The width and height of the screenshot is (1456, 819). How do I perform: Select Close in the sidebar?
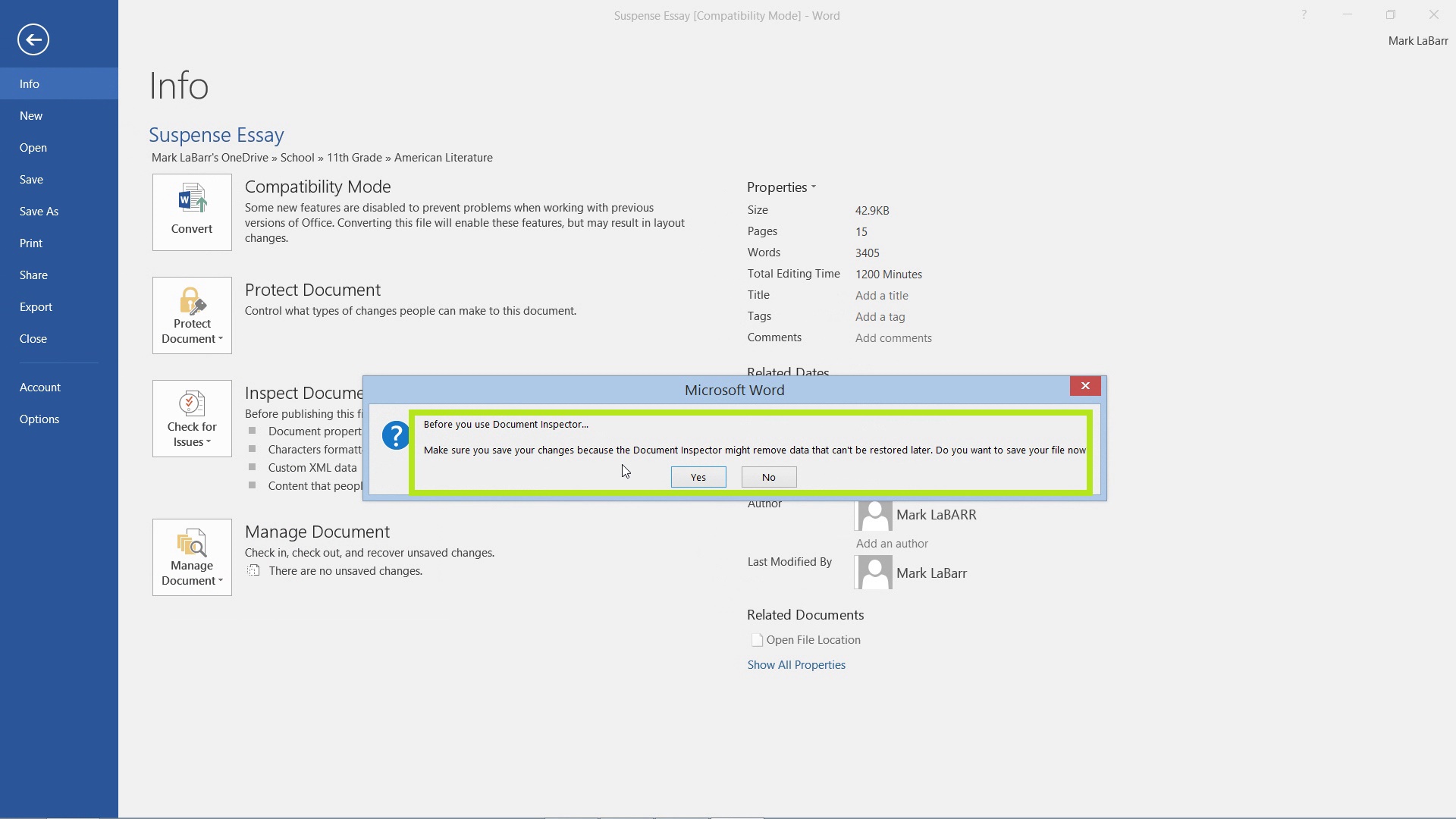(59, 338)
